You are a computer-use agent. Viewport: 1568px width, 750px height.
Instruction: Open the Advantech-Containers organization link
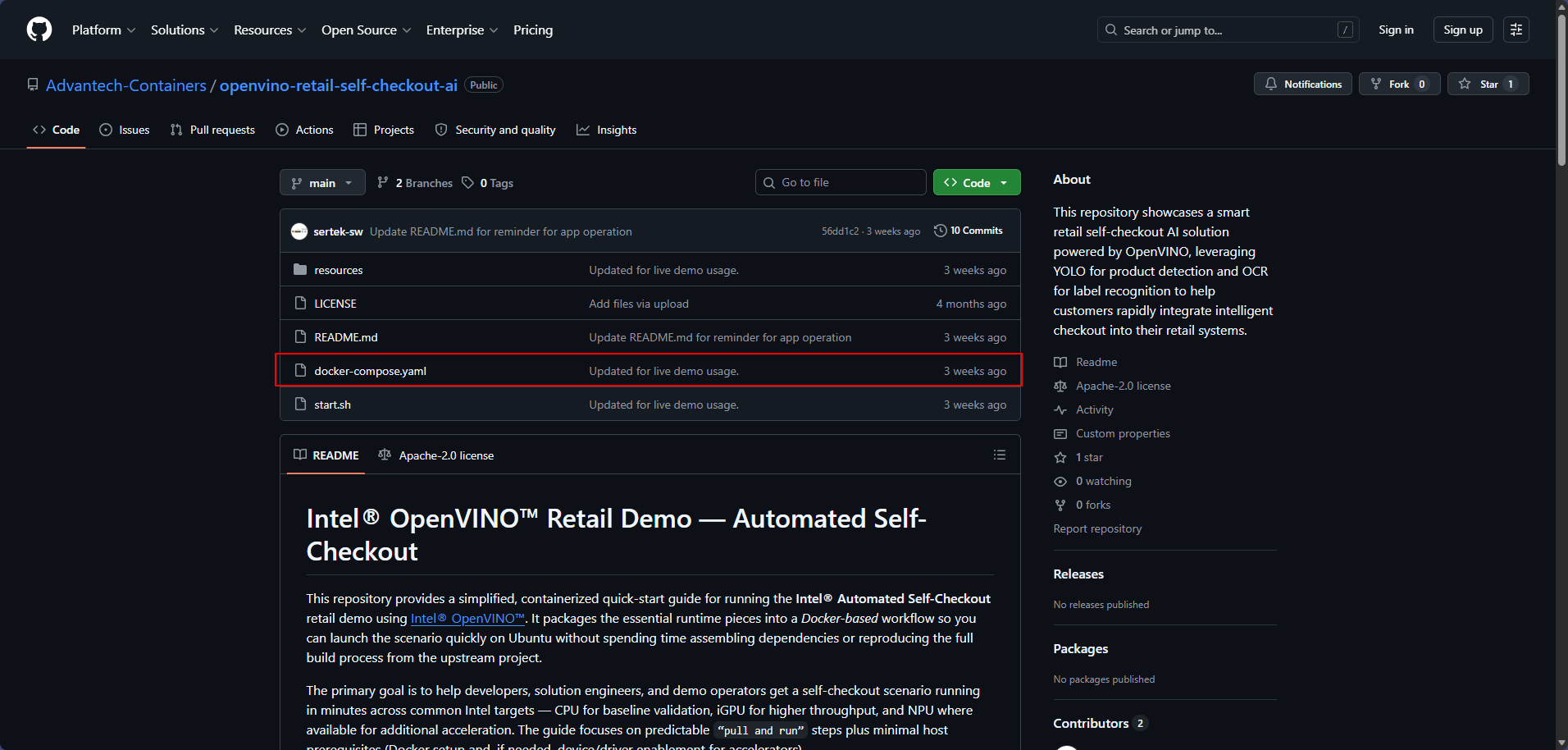[x=126, y=85]
